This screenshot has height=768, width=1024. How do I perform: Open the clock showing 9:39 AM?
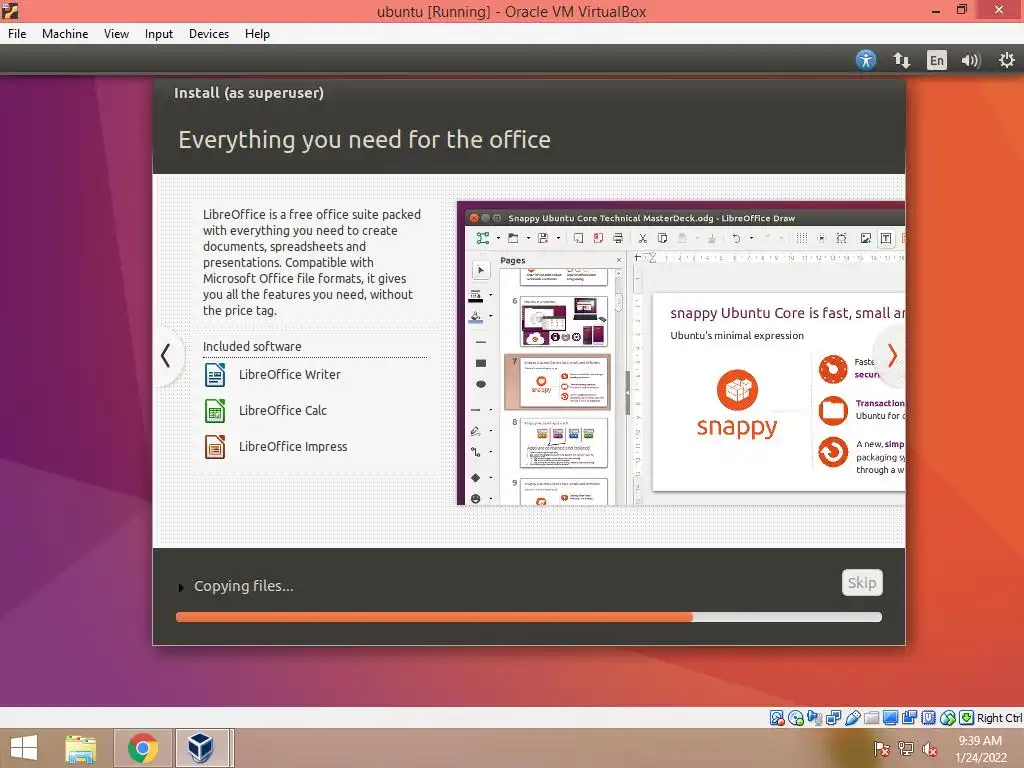pos(981,748)
